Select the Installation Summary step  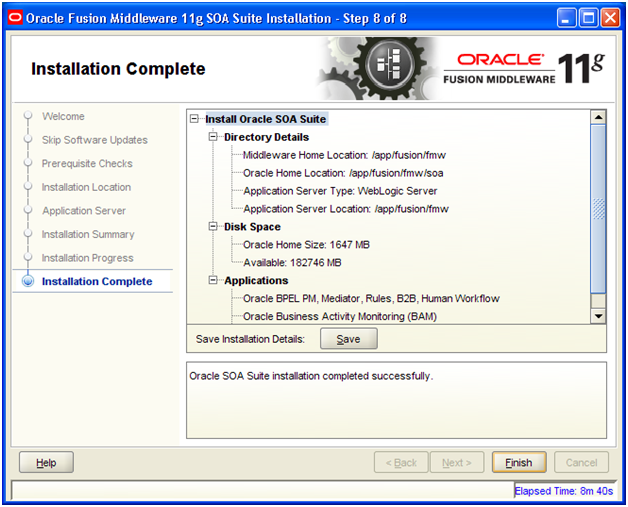88,234
